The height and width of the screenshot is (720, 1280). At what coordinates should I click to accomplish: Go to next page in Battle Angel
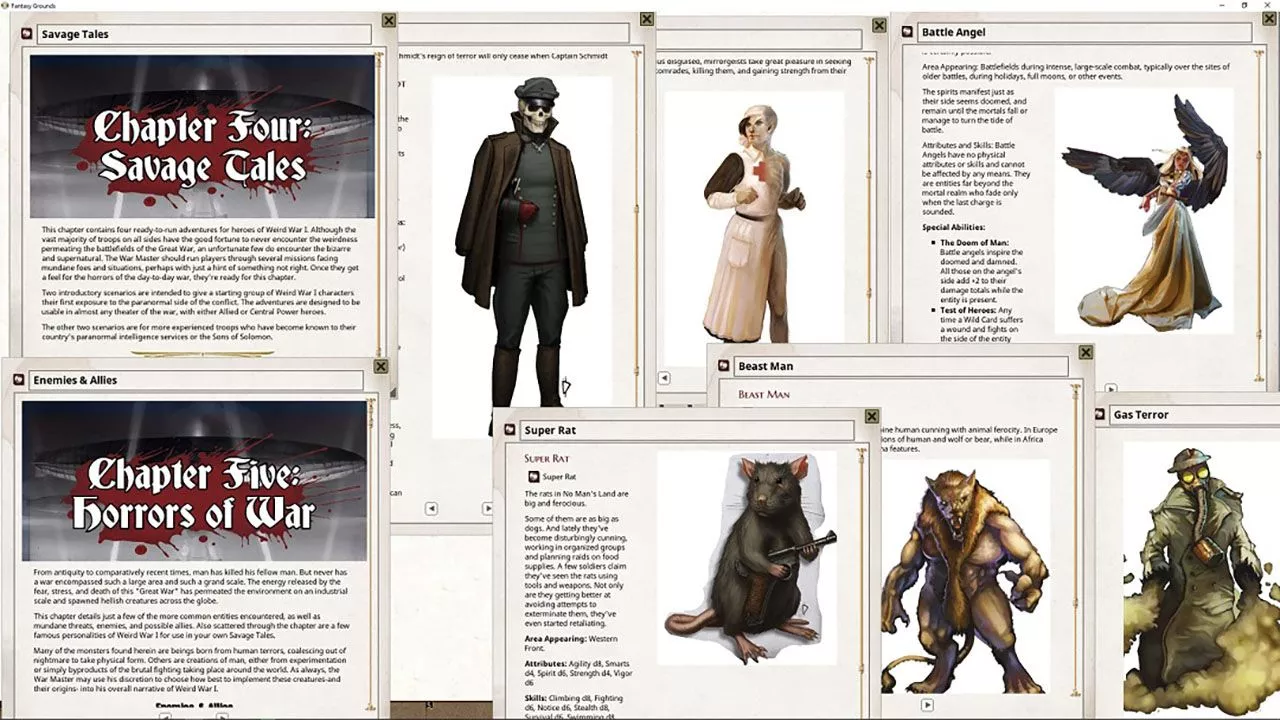pos(1110,389)
